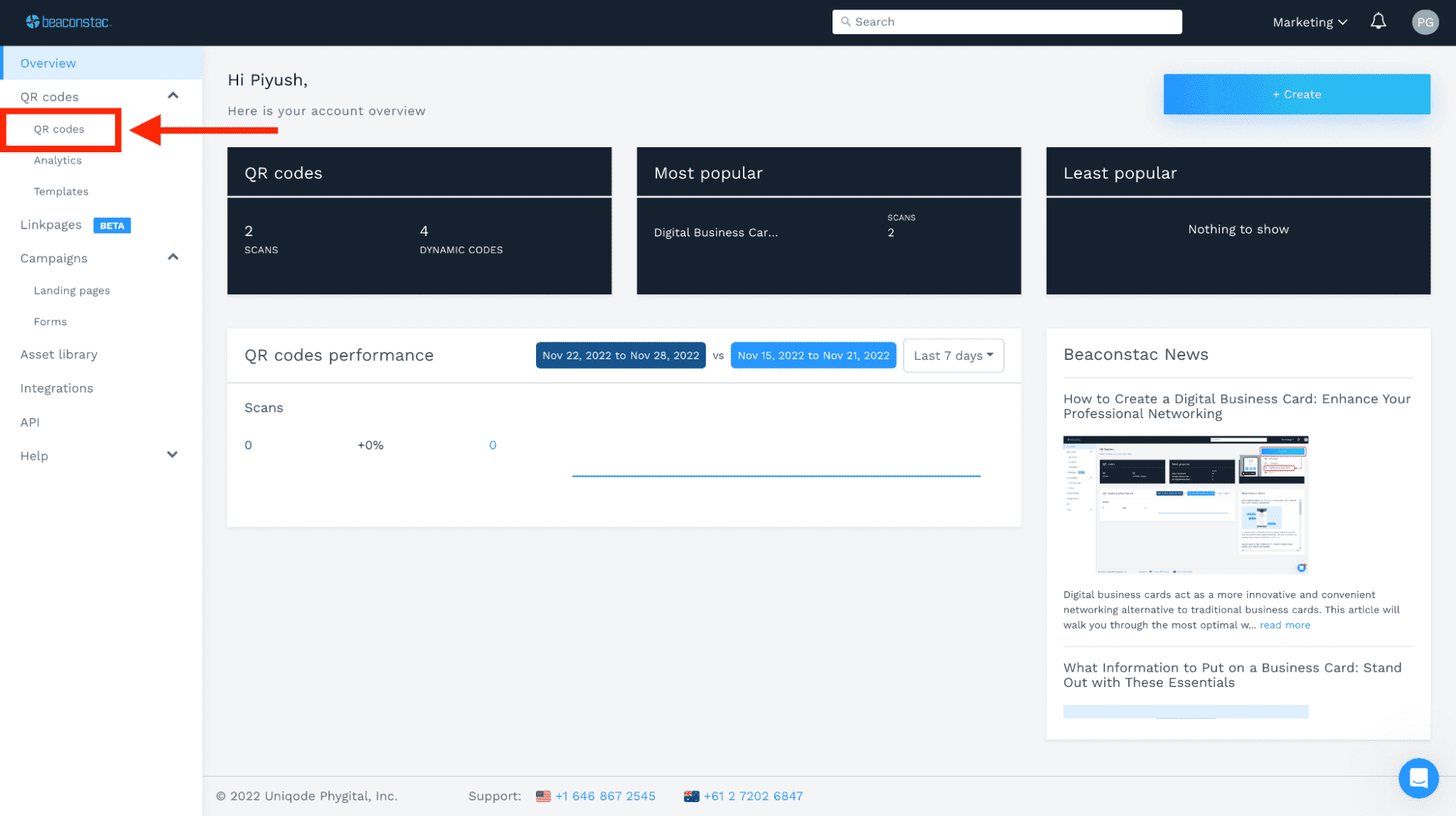Go to the Overview page

click(101, 63)
